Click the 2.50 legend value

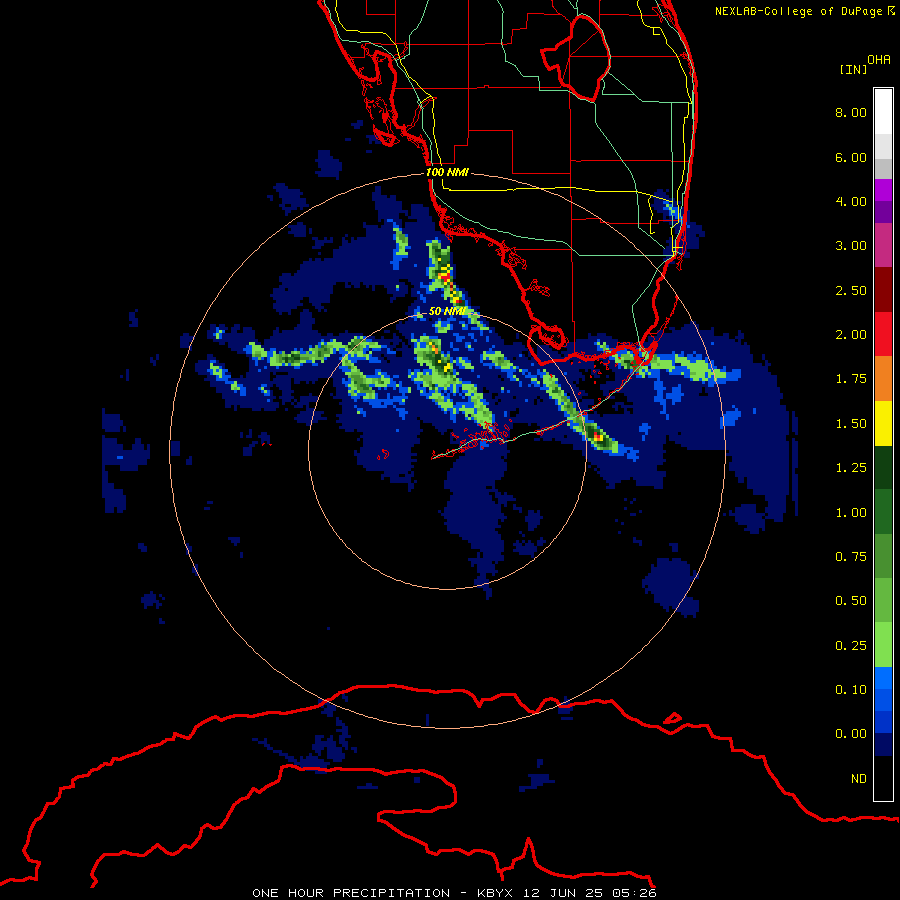coord(851,290)
